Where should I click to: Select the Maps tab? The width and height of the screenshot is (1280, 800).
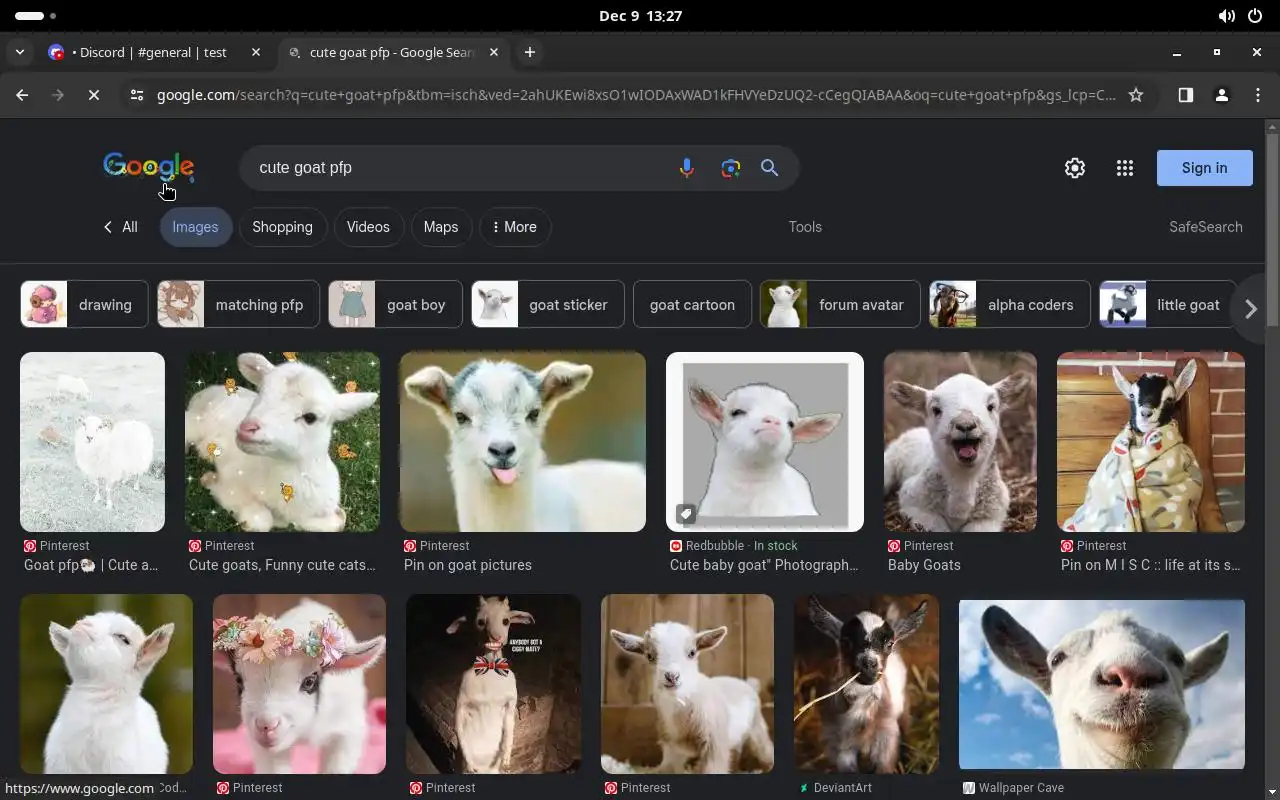point(440,227)
